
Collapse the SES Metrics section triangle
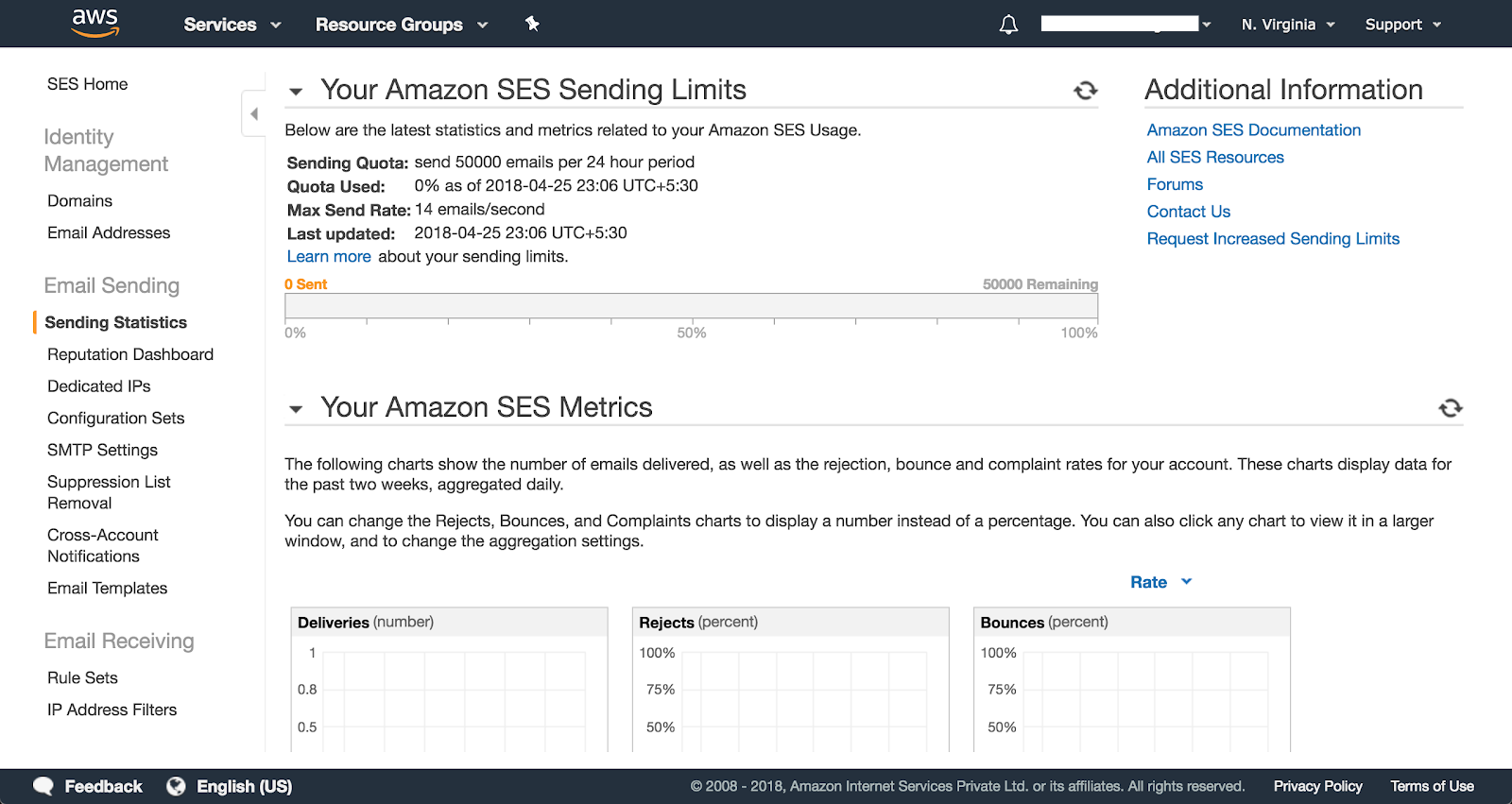point(296,409)
